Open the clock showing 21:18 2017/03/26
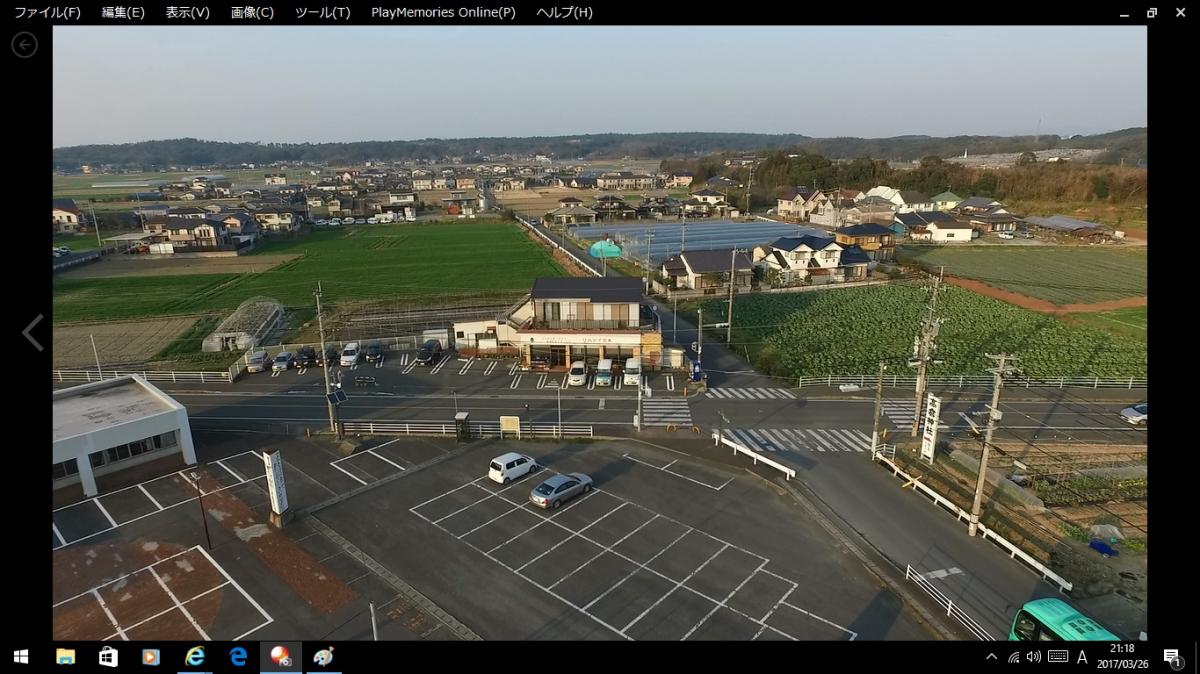1200x674 pixels. click(1121, 656)
